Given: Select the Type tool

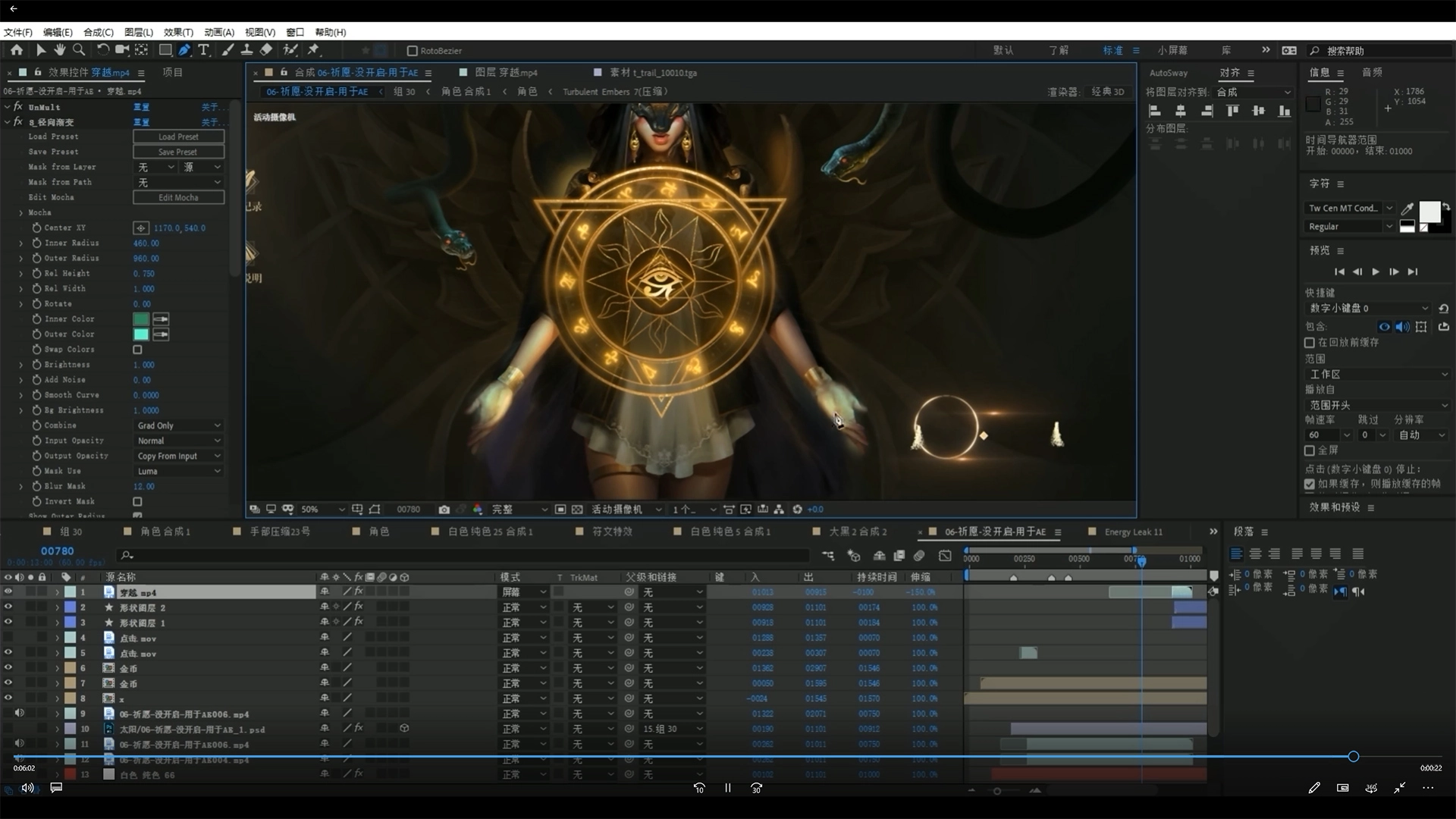Looking at the screenshot, I should tap(203, 50).
